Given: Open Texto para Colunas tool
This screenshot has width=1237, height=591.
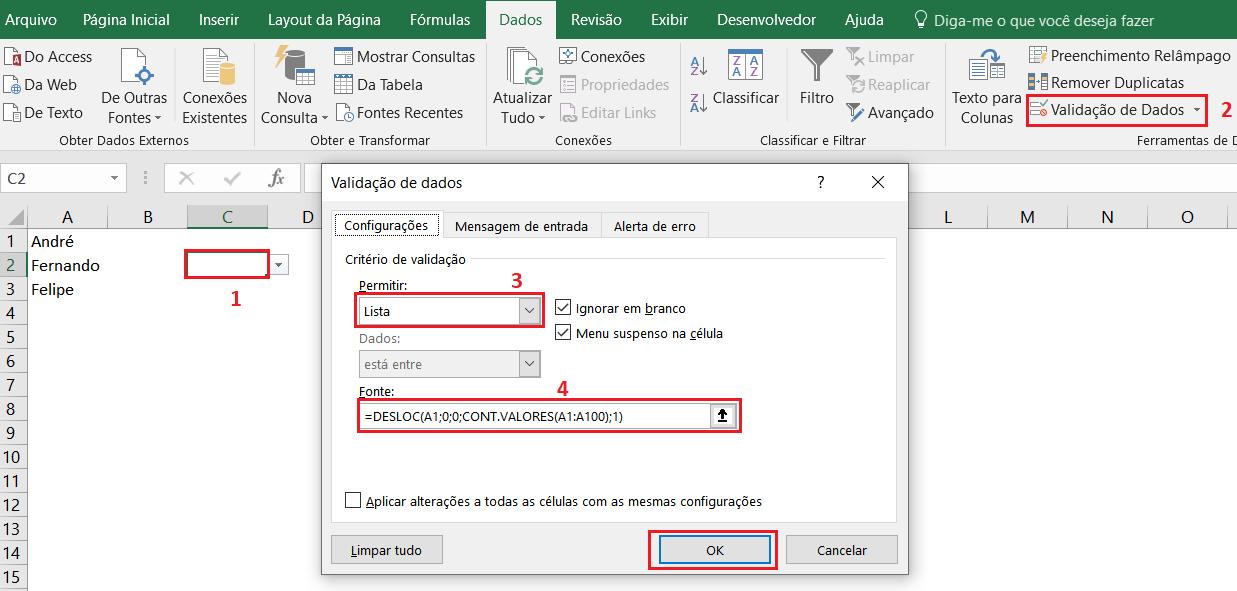Looking at the screenshot, I should [986, 68].
